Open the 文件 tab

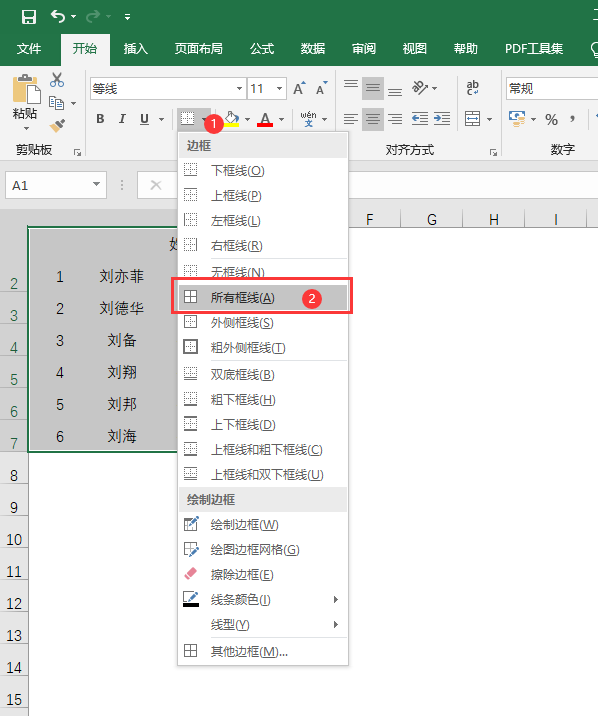pyautogui.click(x=29, y=48)
